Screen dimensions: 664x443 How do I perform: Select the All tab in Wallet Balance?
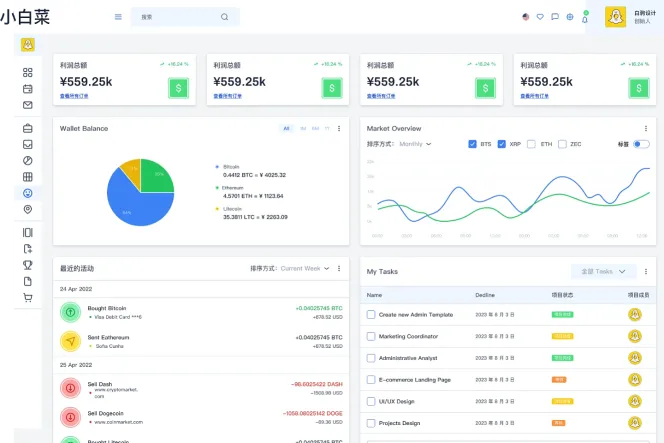pos(287,128)
